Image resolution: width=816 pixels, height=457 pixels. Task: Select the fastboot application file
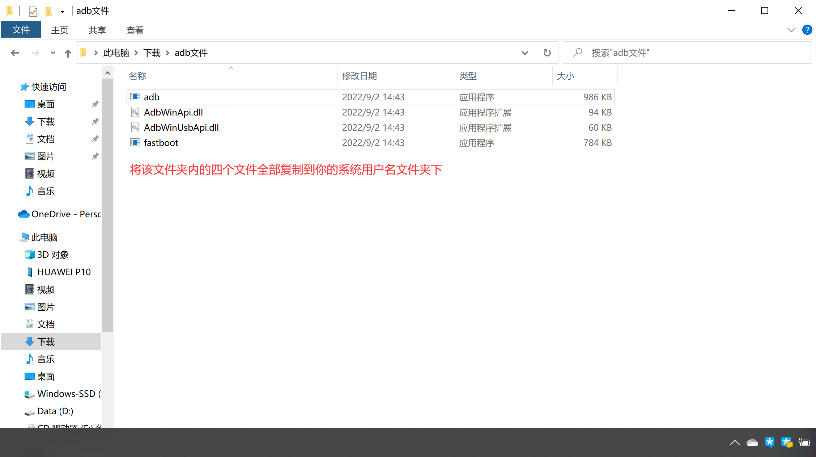[x=160, y=143]
